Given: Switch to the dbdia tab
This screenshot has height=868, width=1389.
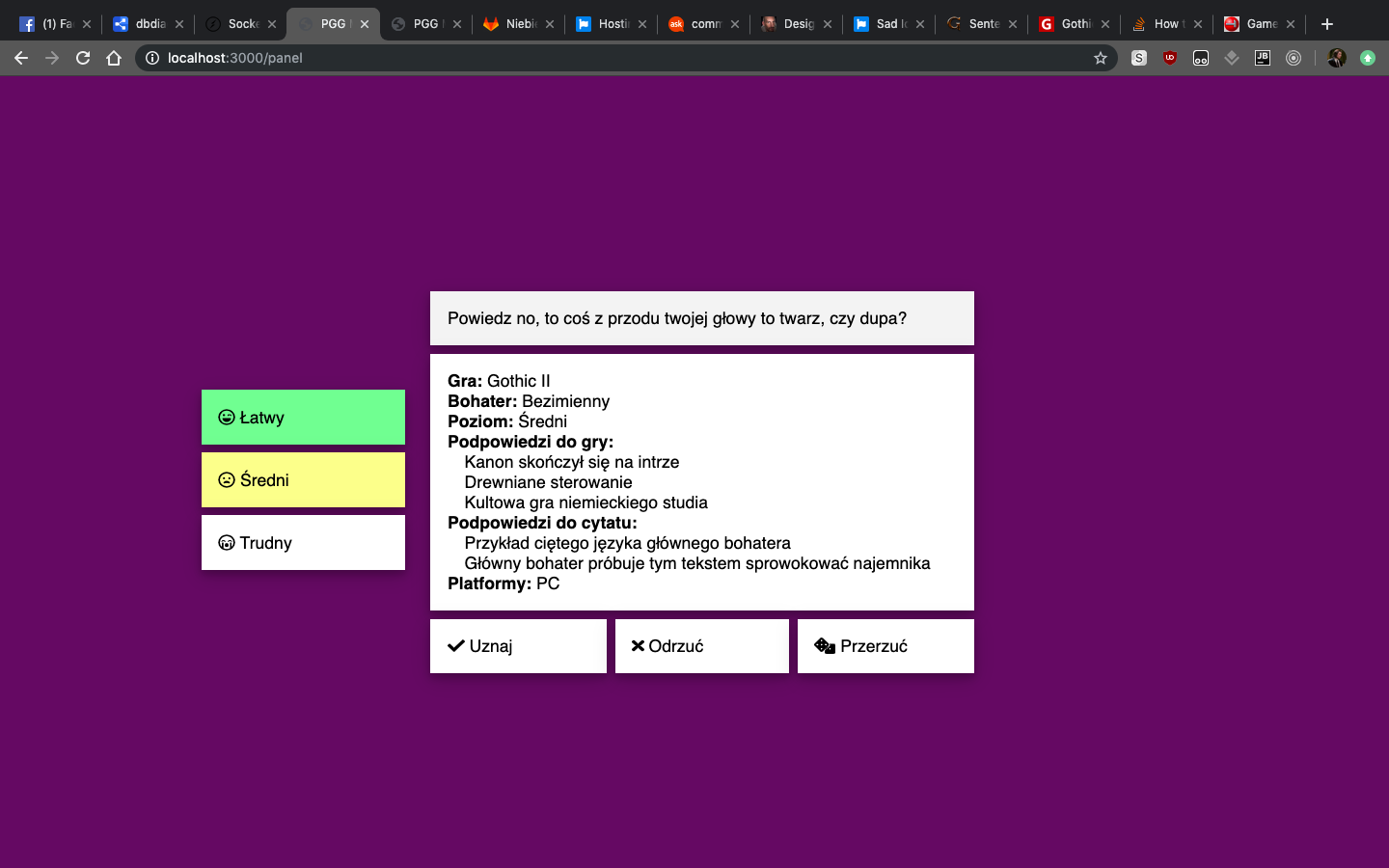Looking at the screenshot, I should coord(141,24).
